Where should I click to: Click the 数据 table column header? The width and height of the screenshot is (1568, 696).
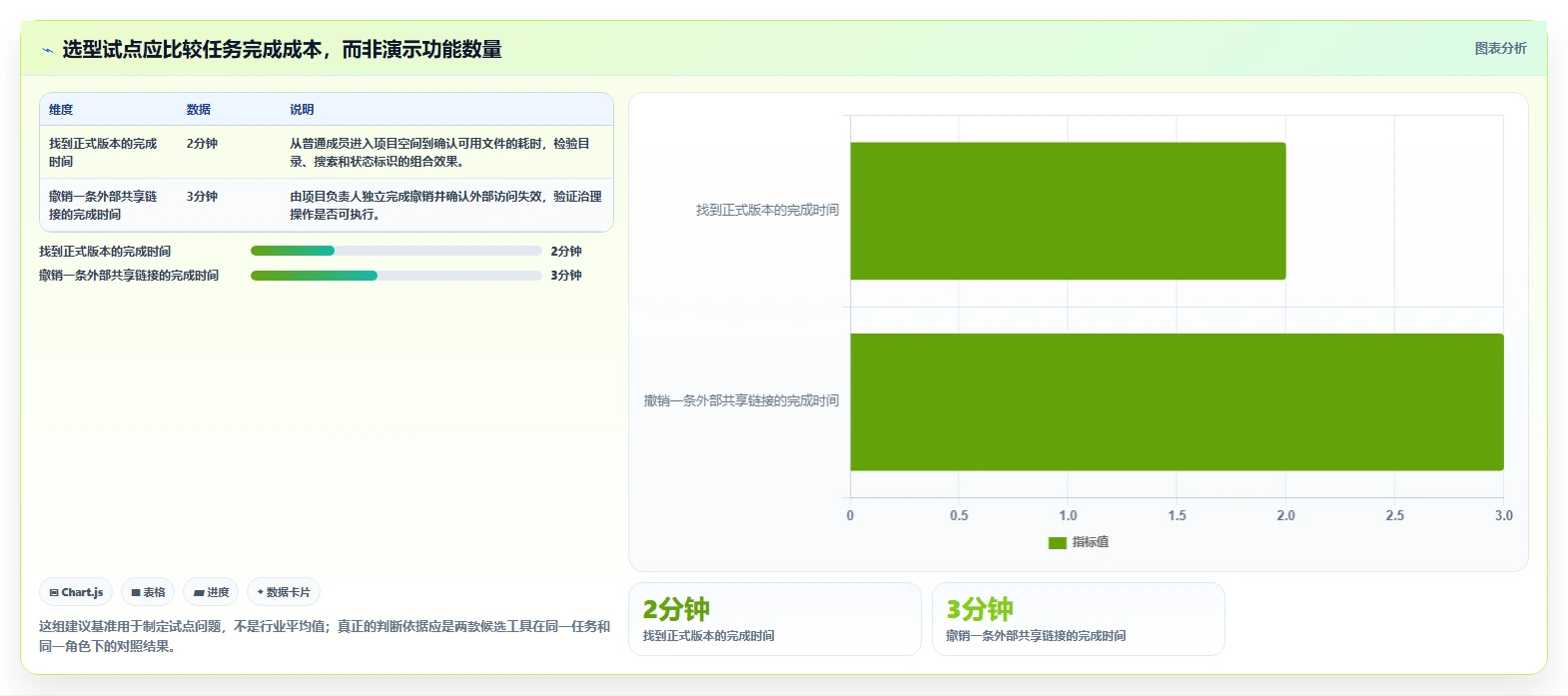(199, 110)
